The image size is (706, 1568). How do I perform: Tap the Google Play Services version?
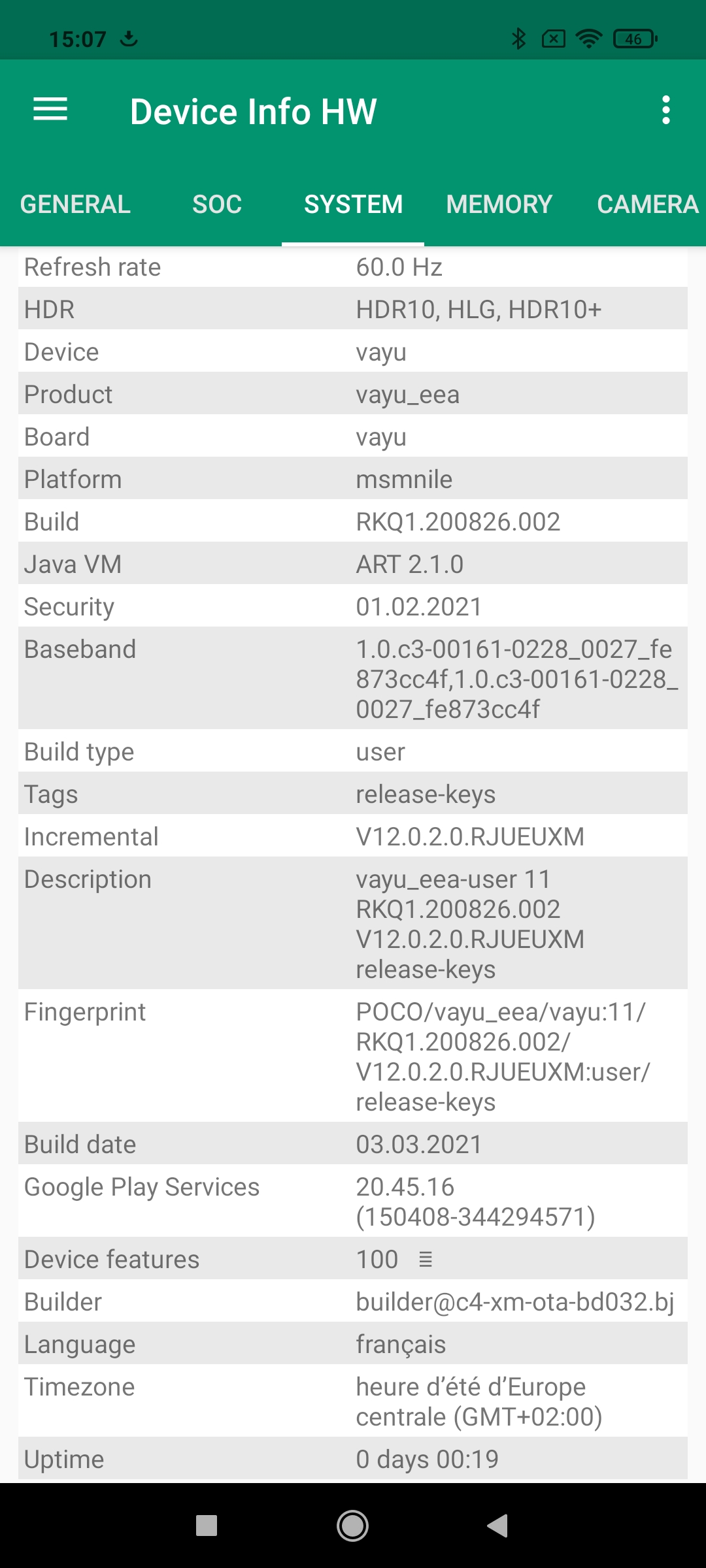(x=475, y=1201)
